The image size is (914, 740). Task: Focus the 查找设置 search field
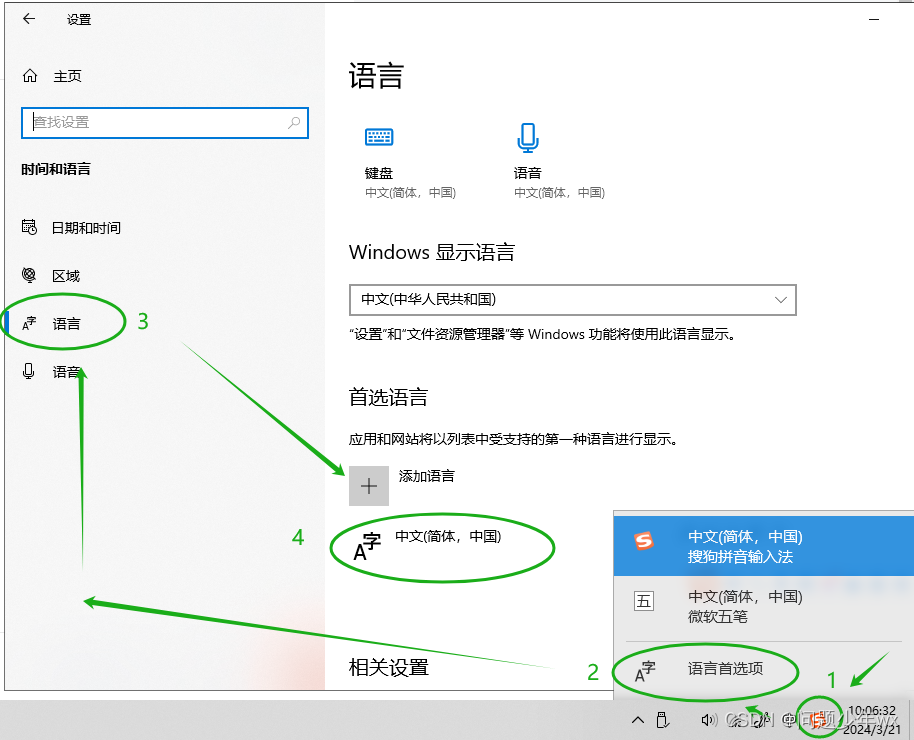tap(165, 122)
